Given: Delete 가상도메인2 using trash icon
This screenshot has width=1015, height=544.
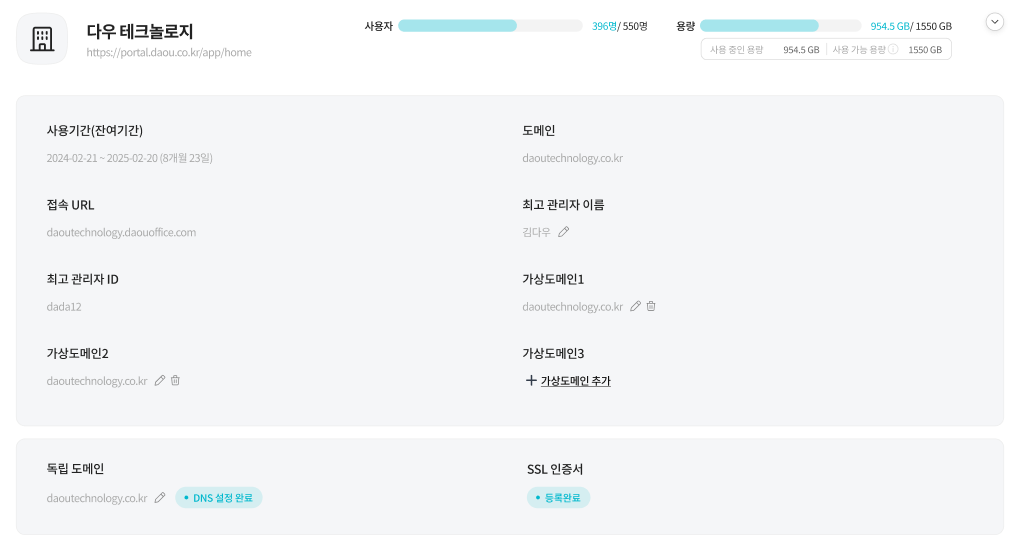Looking at the screenshot, I should tap(176, 381).
